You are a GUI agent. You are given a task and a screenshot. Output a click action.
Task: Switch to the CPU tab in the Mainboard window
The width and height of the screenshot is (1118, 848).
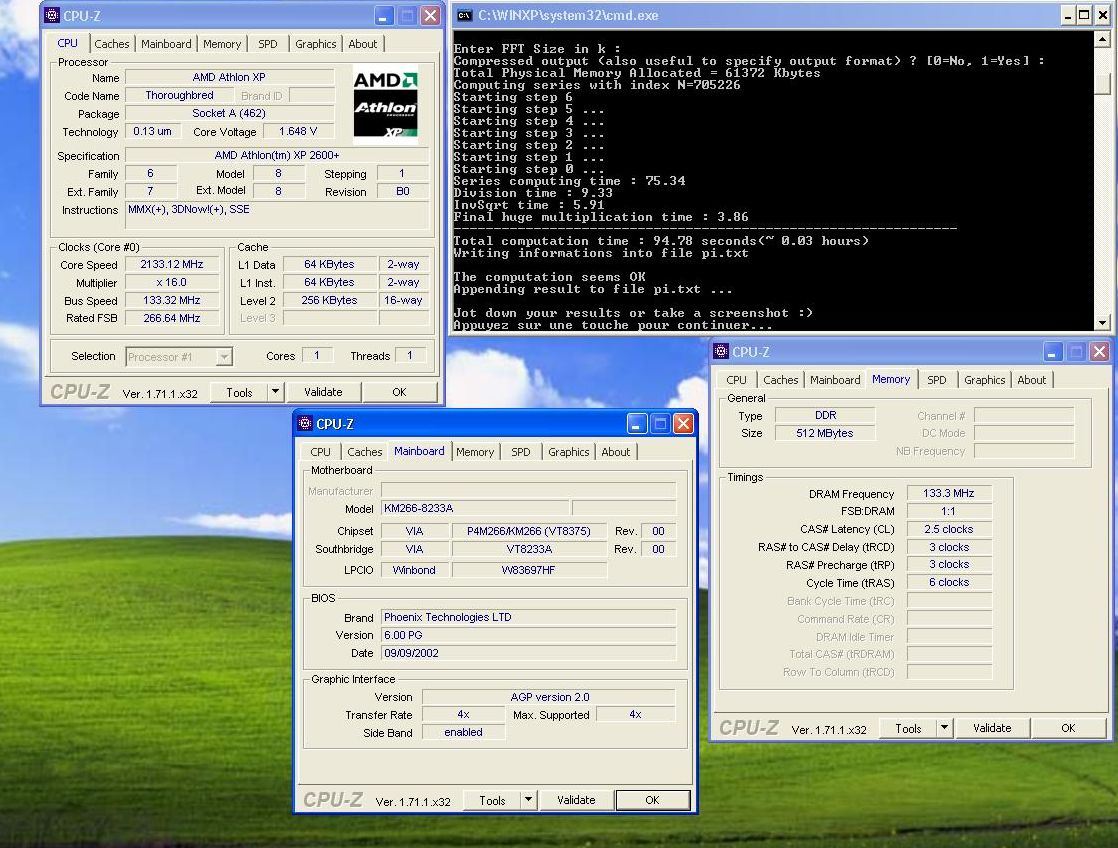[320, 451]
